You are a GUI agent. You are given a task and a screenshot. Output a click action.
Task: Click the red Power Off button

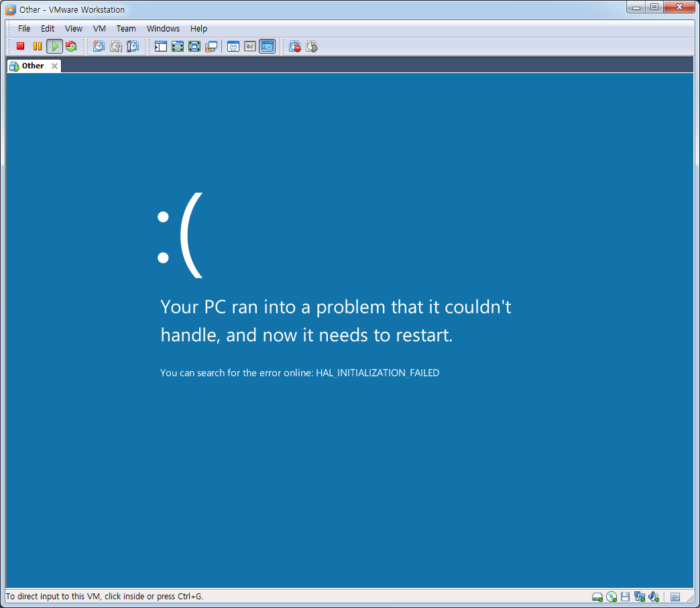20,46
